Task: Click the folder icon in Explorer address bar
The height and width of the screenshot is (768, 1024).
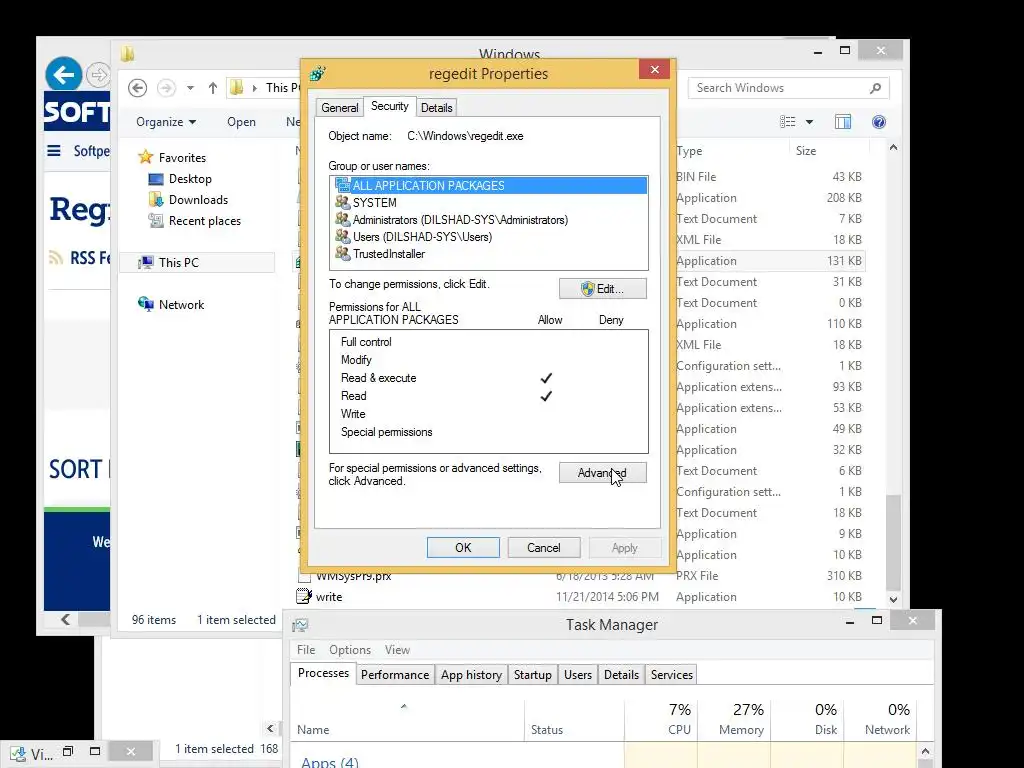Action: click(x=236, y=88)
